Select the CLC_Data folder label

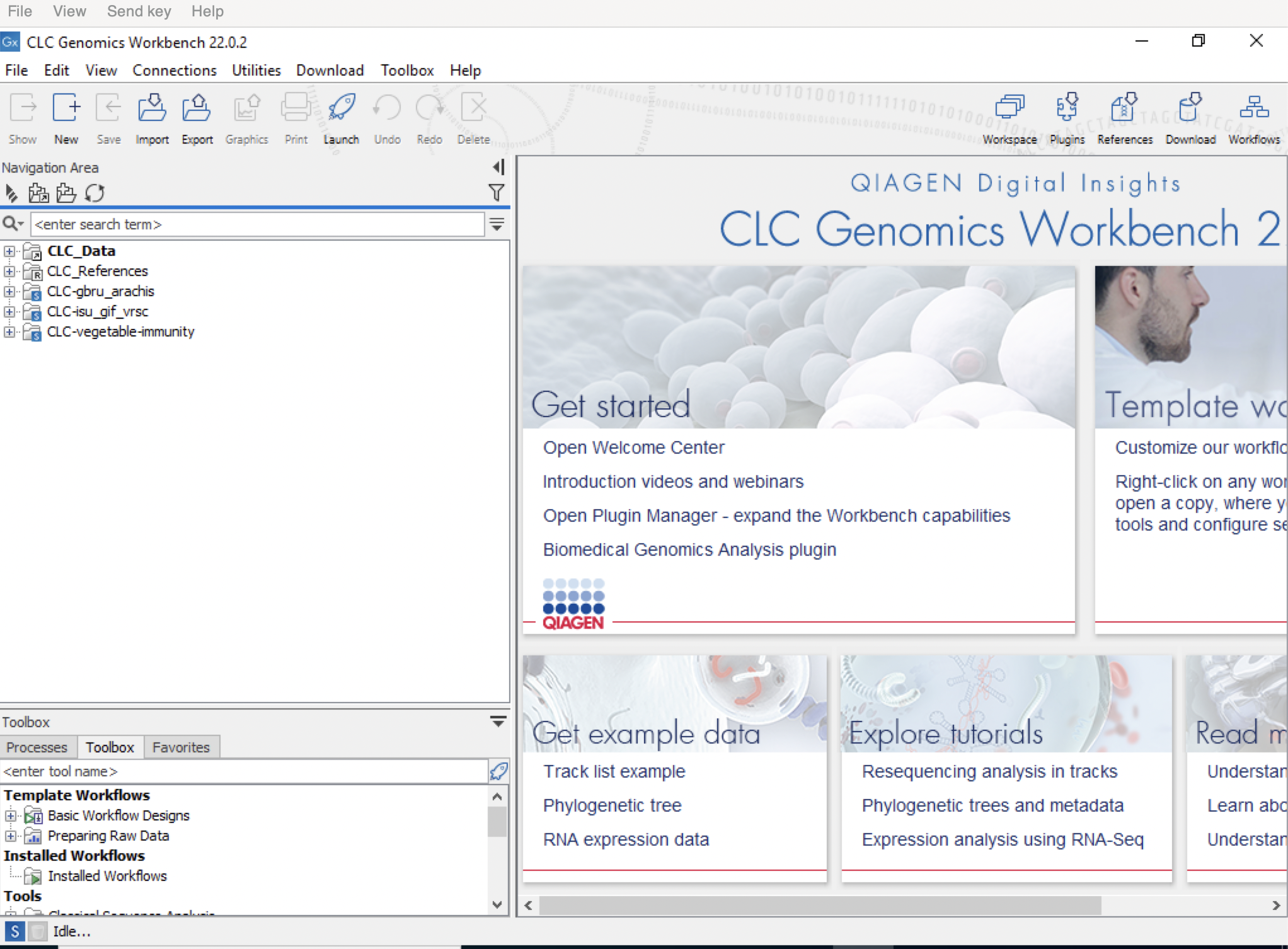coord(81,251)
